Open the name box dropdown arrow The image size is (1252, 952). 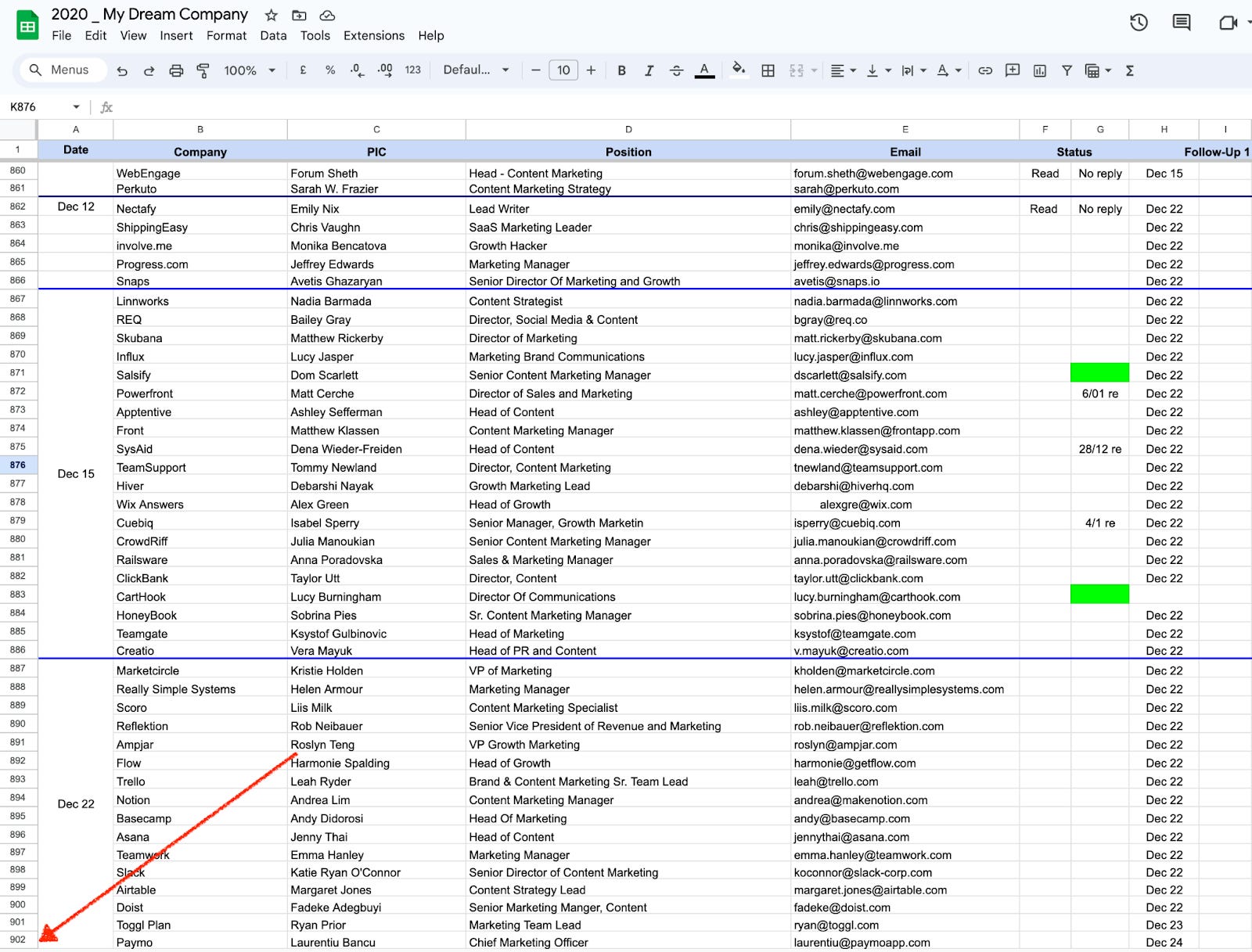tap(76, 107)
